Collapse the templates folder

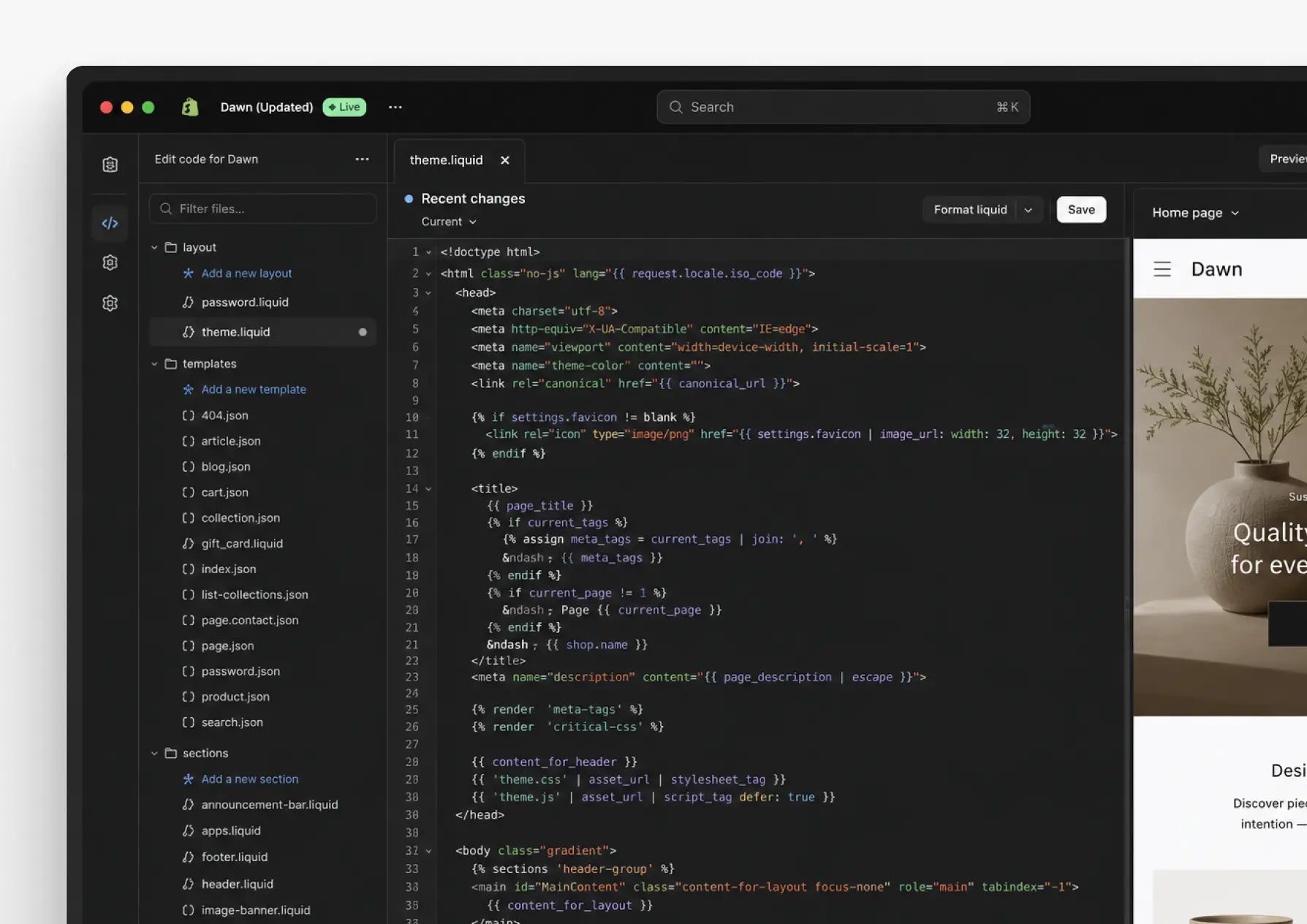pos(154,364)
